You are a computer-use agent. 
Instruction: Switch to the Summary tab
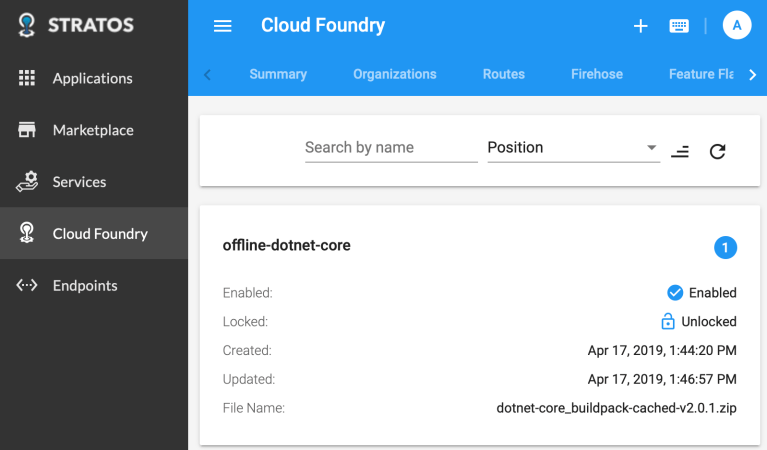click(x=278, y=74)
